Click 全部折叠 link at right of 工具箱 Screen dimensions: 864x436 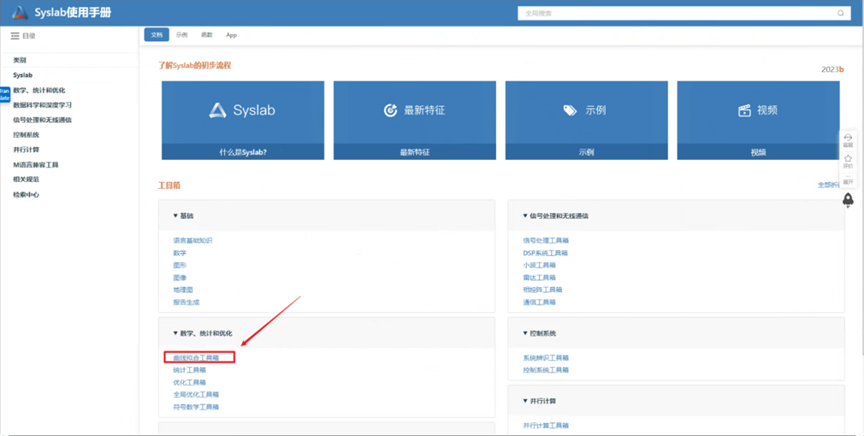[829, 185]
